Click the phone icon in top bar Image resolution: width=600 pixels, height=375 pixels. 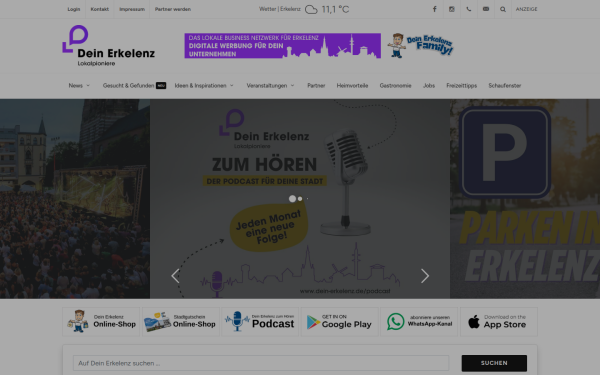click(x=468, y=9)
